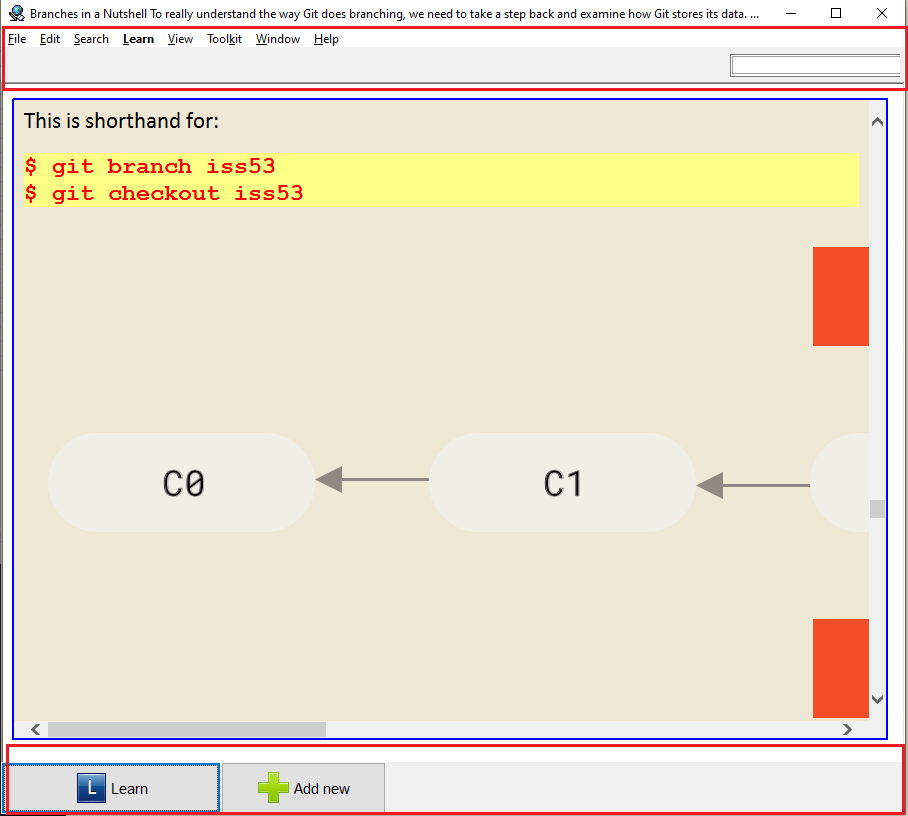Click the vertical scrollbar thumb
The width and height of the screenshot is (908, 816).
877,509
